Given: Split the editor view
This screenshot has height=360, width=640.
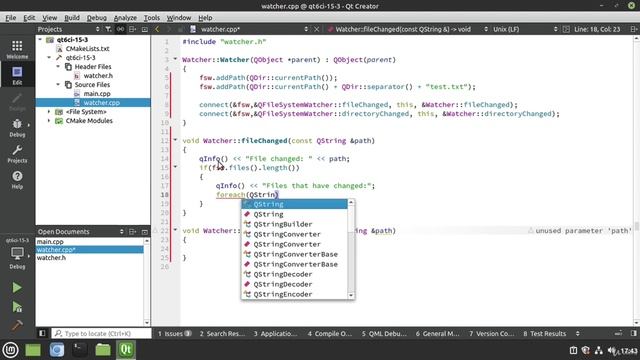Looking at the screenshot, I should (633, 29).
